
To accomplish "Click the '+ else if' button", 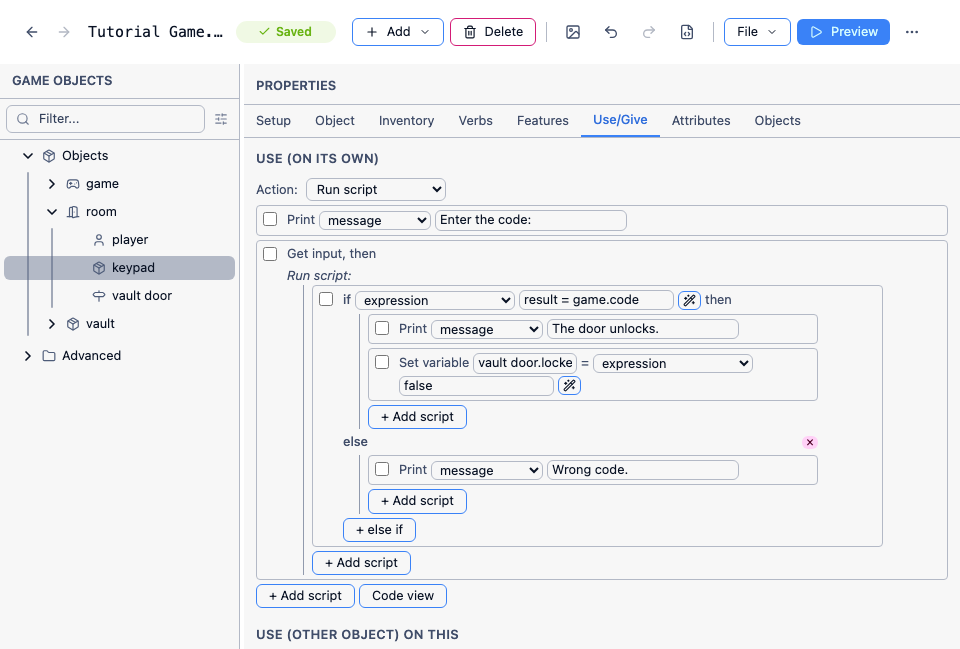I will click(379, 530).
